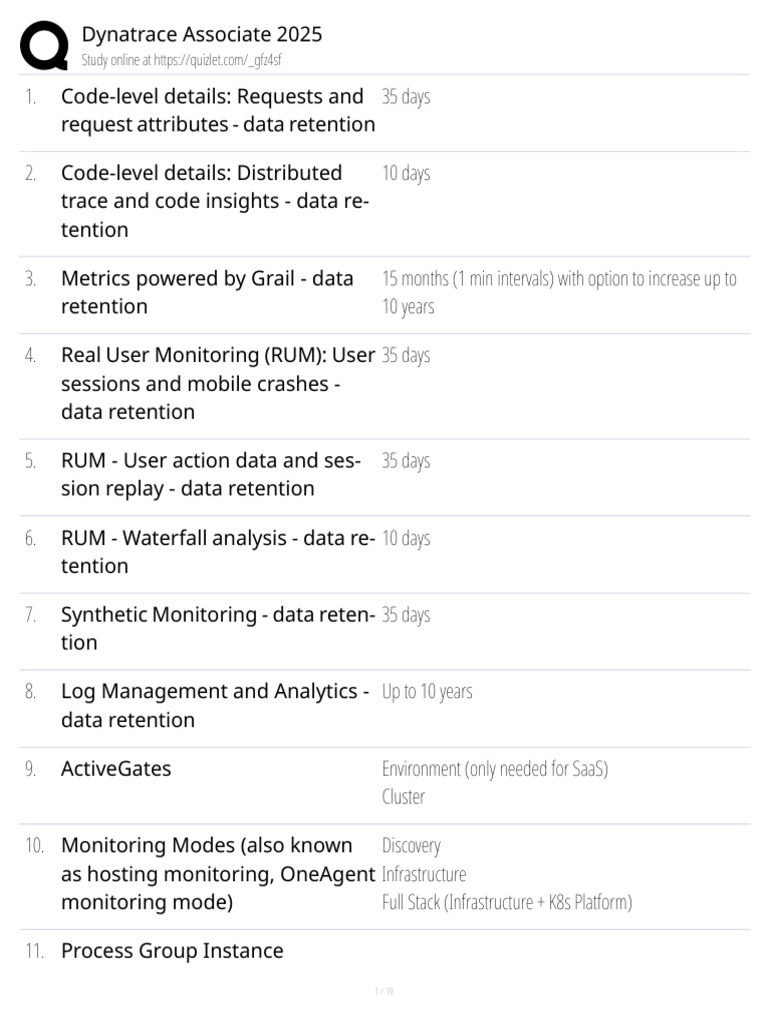Click the Metrics powered by Grail term

(x=207, y=292)
